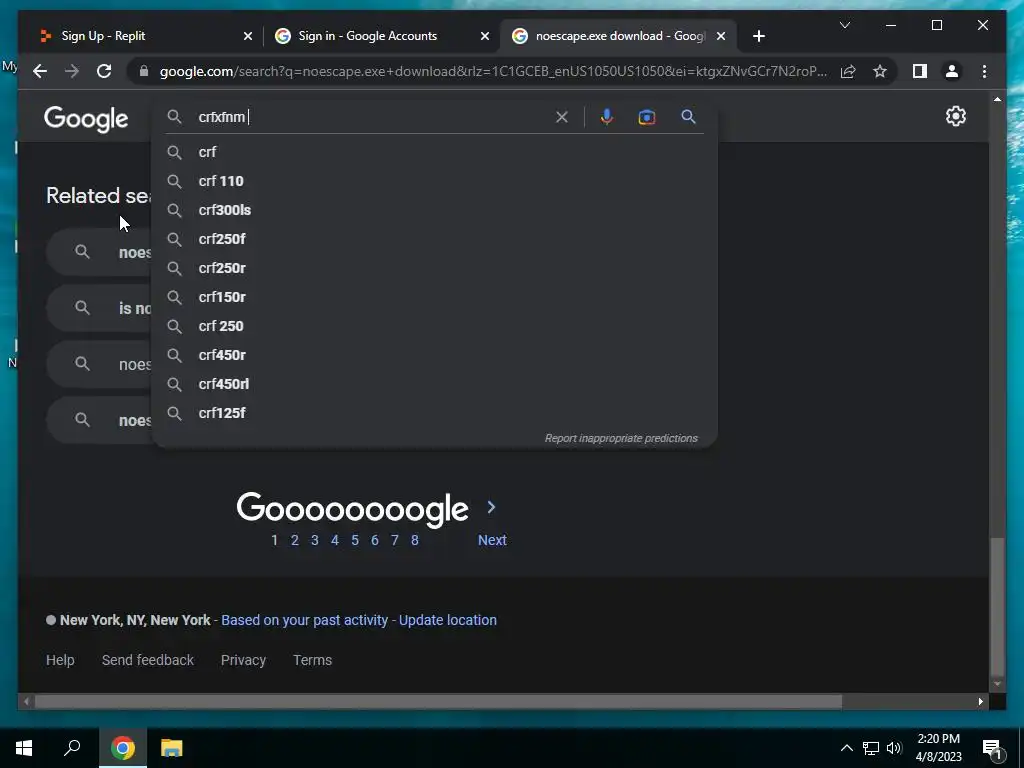Click the browser address bar URL
The width and height of the screenshot is (1024, 768).
[493, 71]
